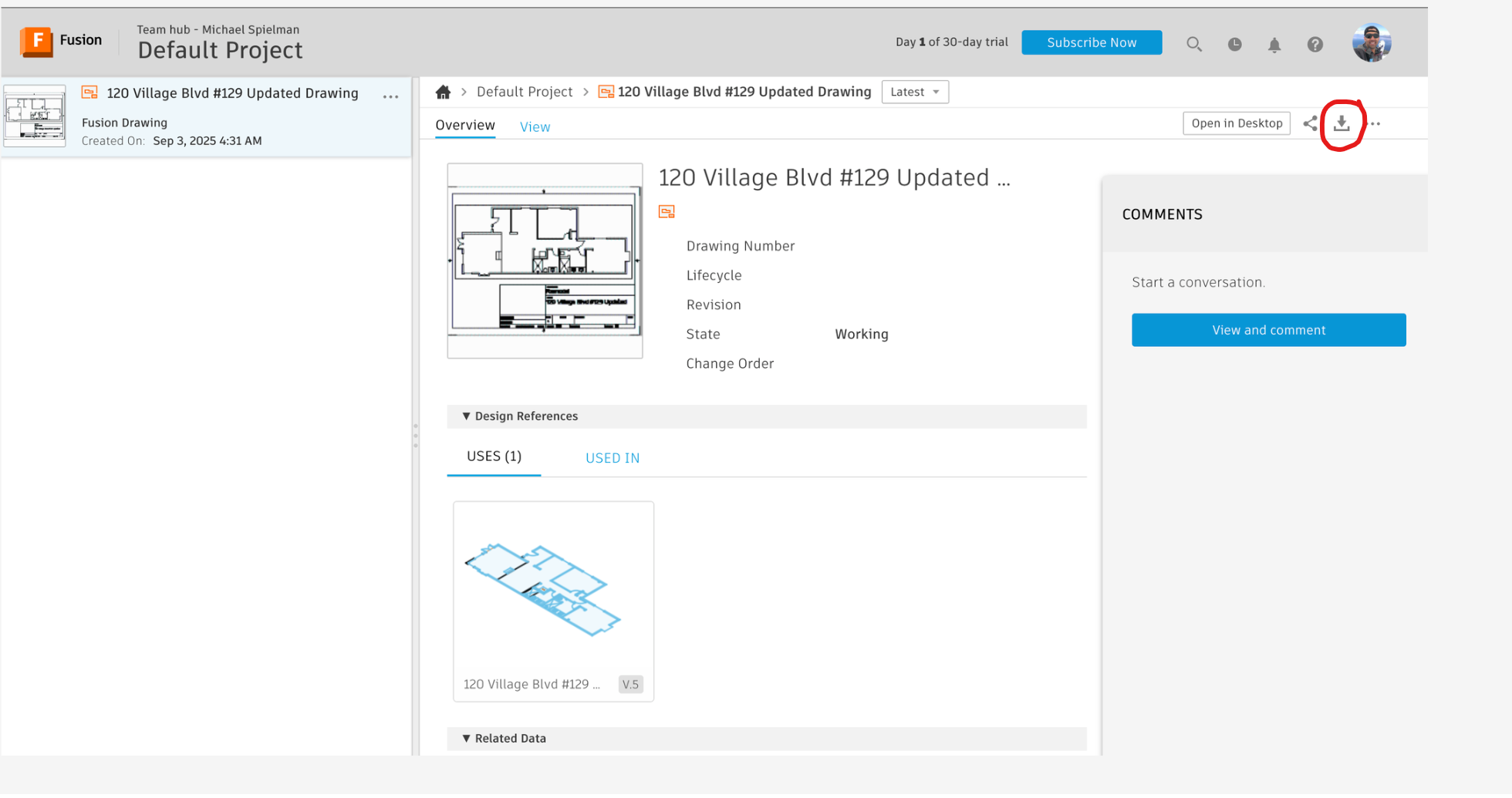The height and width of the screenshot is (798, 1512).
Task: Open the large drawing preview thumbnail
Action: point(545,261)
